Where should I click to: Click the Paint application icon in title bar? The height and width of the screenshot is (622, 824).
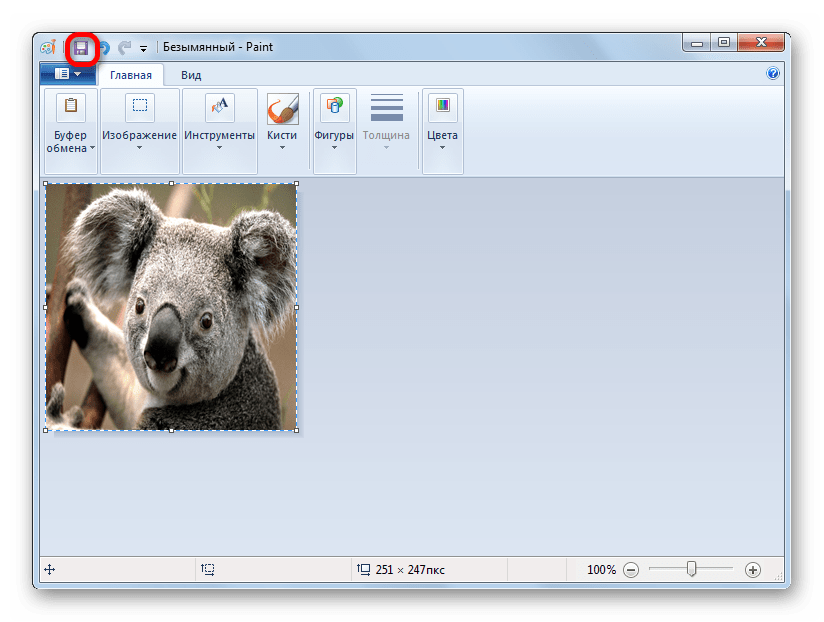pos(48,47)
